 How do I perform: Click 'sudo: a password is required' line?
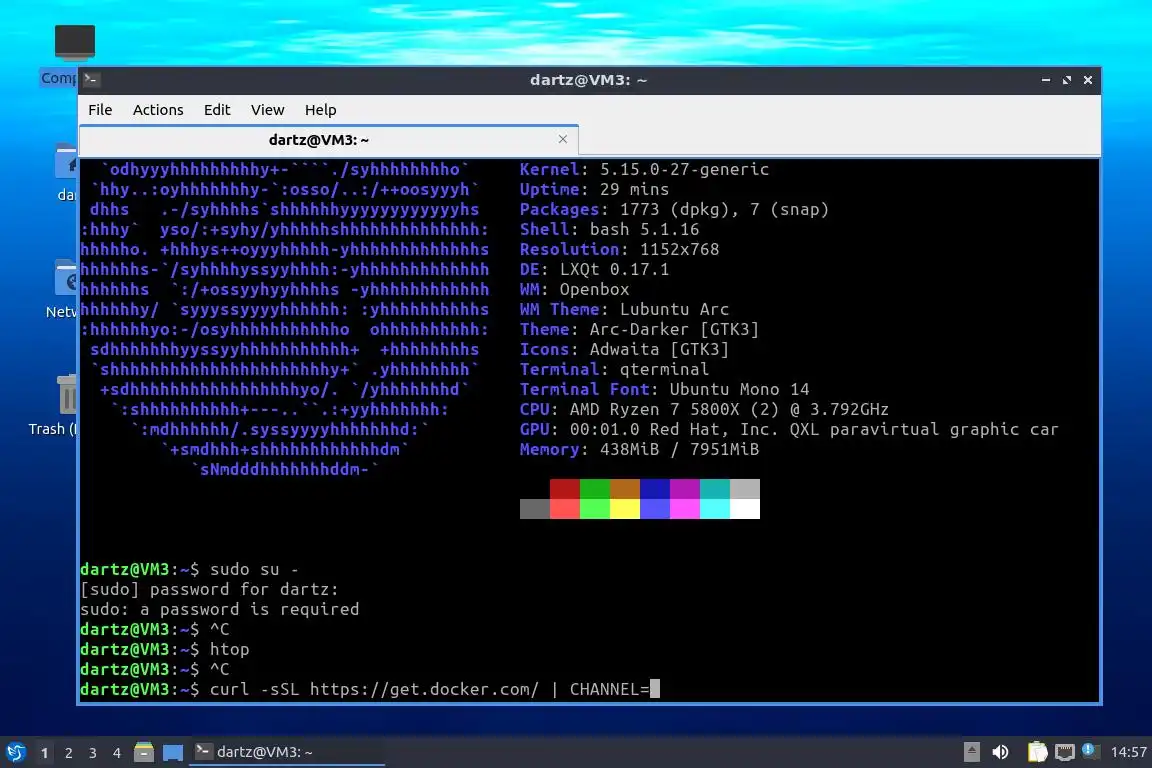pos(220,609)
